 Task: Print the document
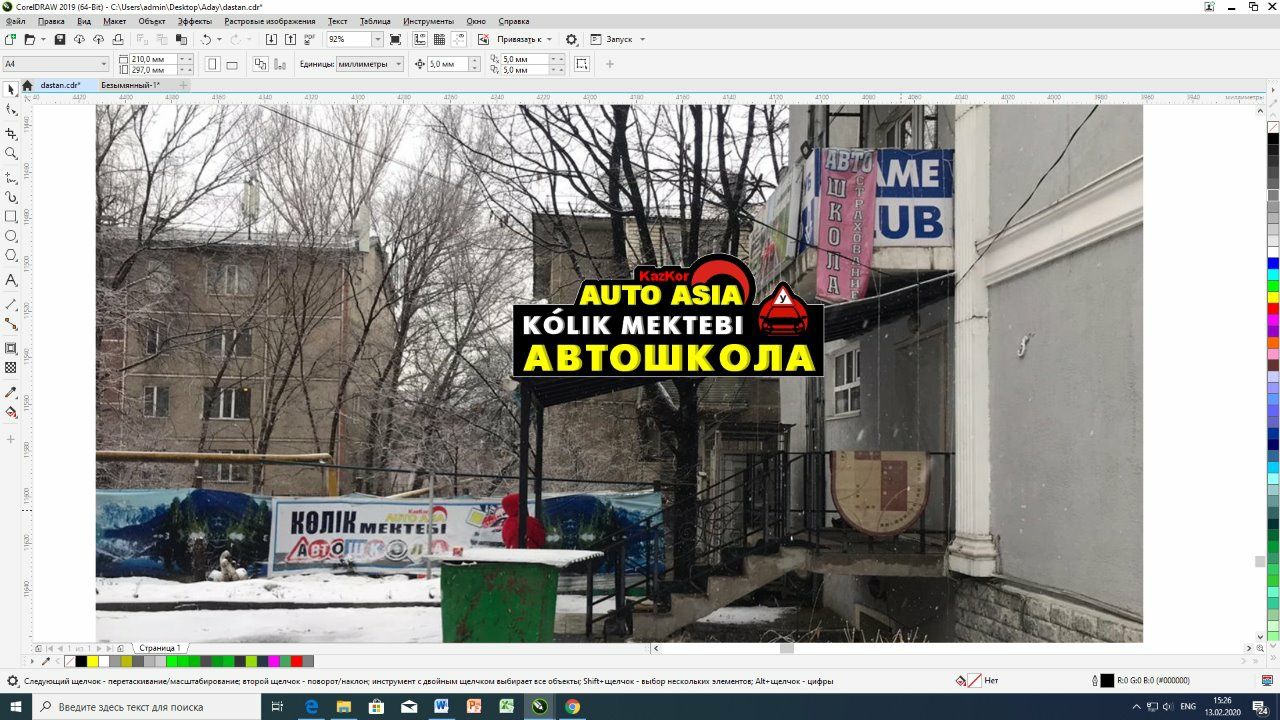click(118, 39)
